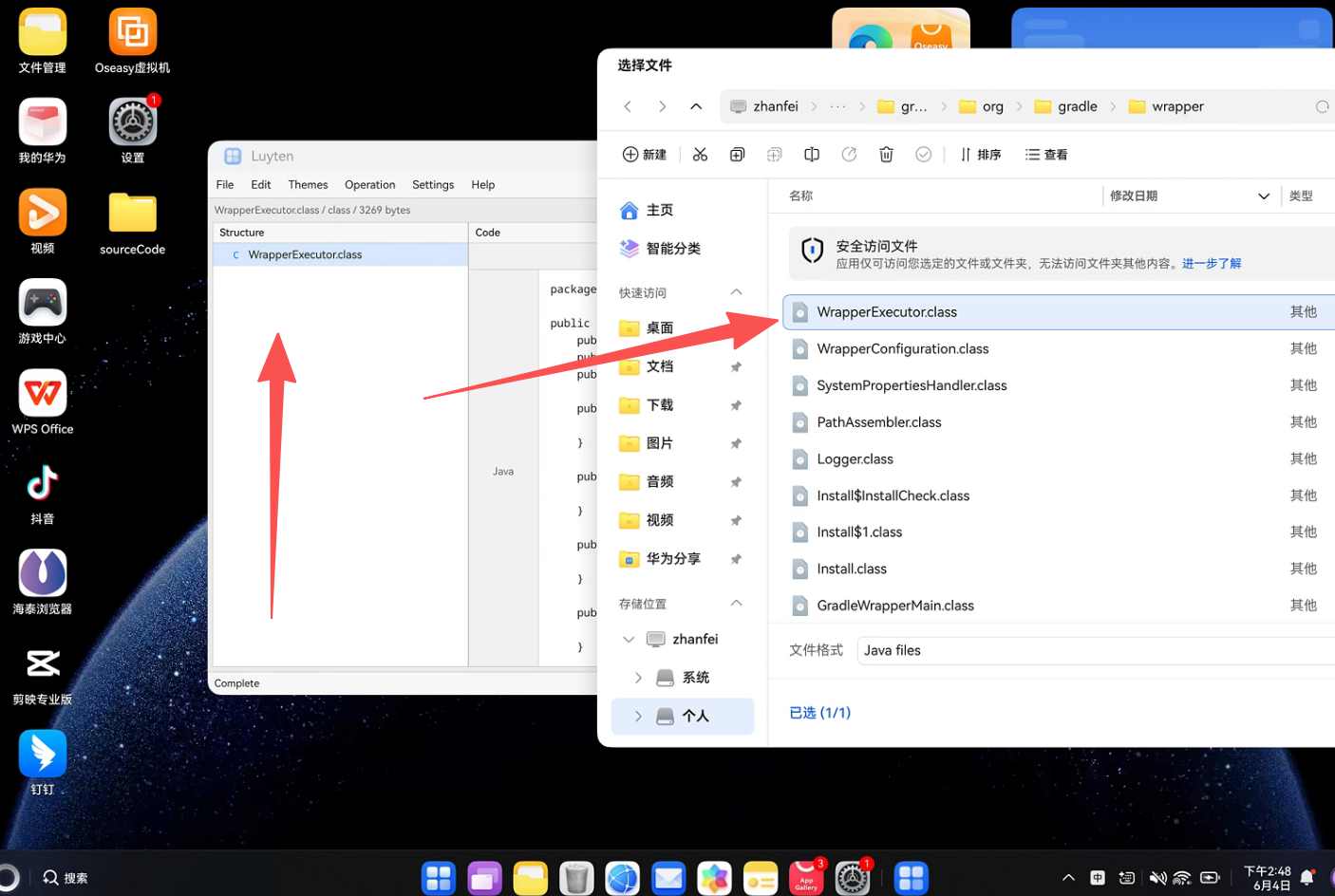Click the 搜索 search box in the taskbar
This screenshot has height=896, width=1335.
pyautogui.click(x=65, y=878)
